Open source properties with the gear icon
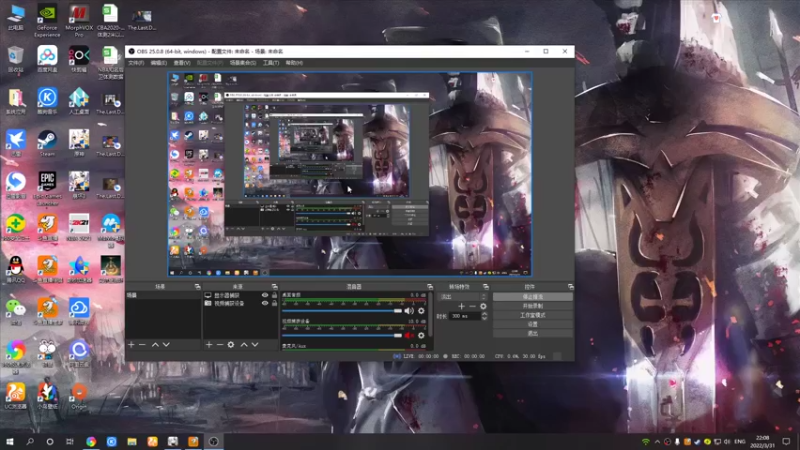800x450 pixels. click(x=231, y=345)
